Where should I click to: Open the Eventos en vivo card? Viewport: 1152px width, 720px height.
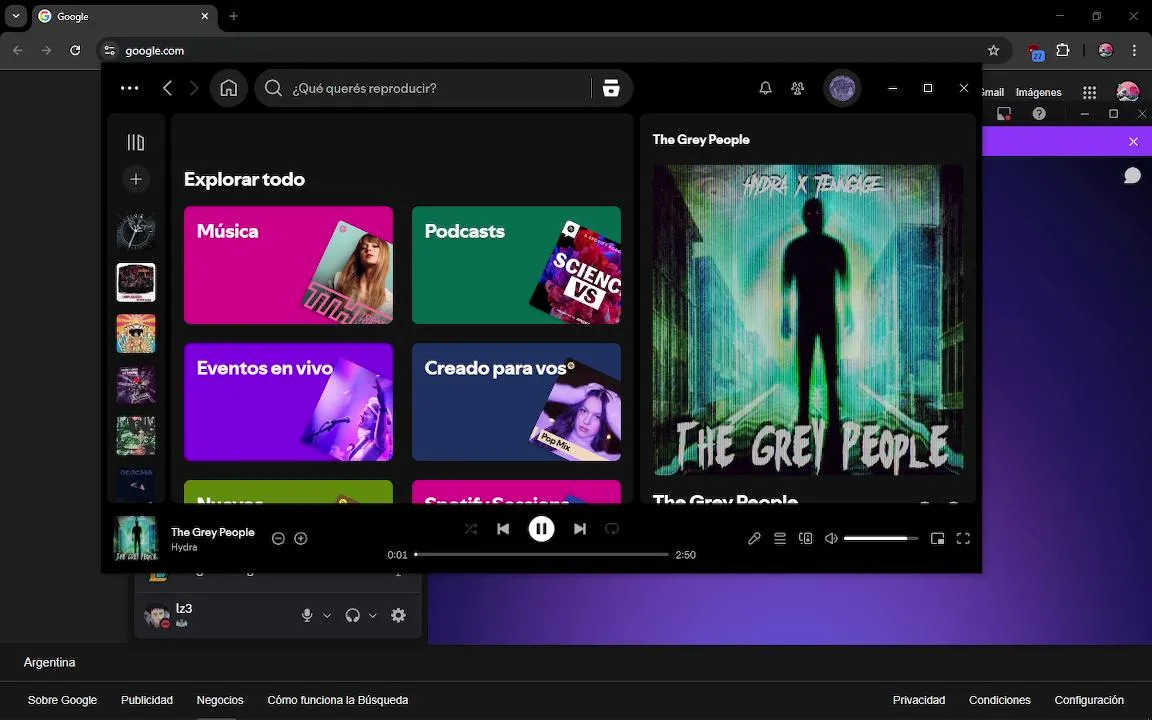(288, 402)
